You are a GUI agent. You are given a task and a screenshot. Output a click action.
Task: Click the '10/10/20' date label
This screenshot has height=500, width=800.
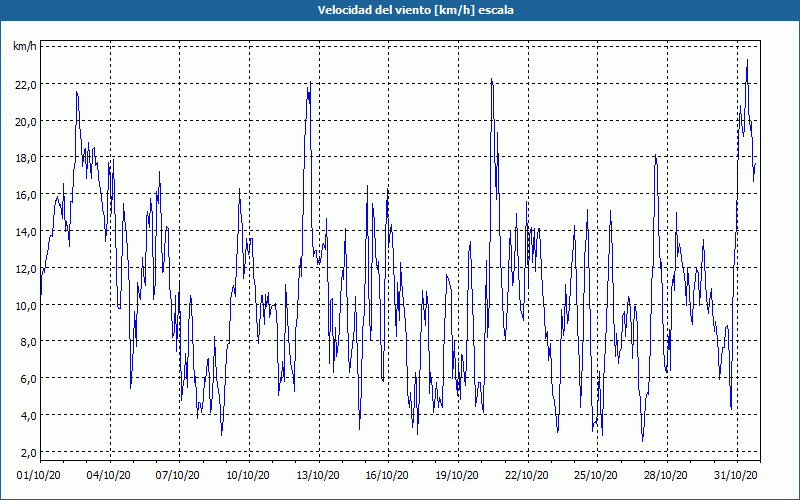click(248, 475)
